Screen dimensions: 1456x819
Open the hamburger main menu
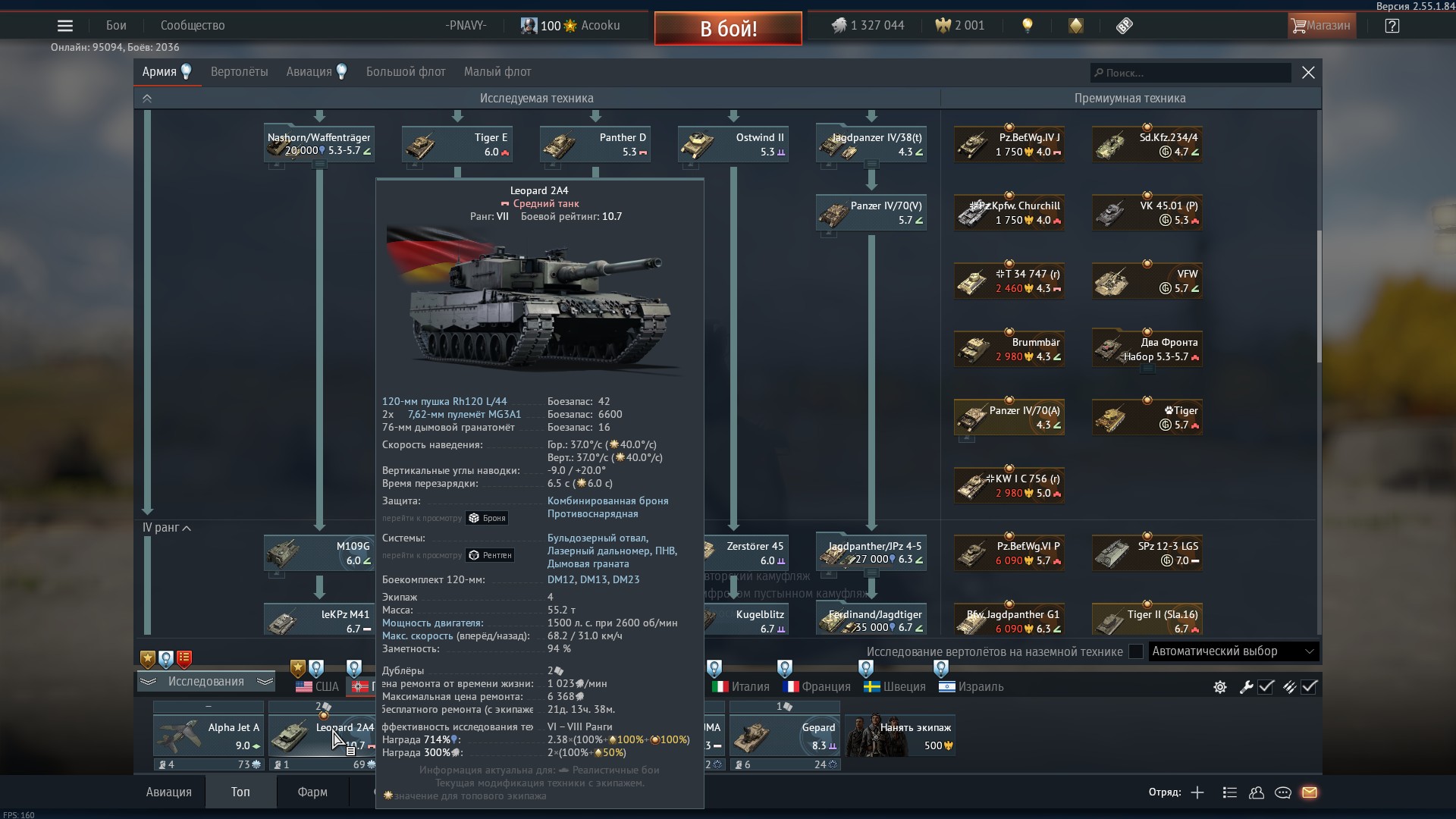click(65, 26)
